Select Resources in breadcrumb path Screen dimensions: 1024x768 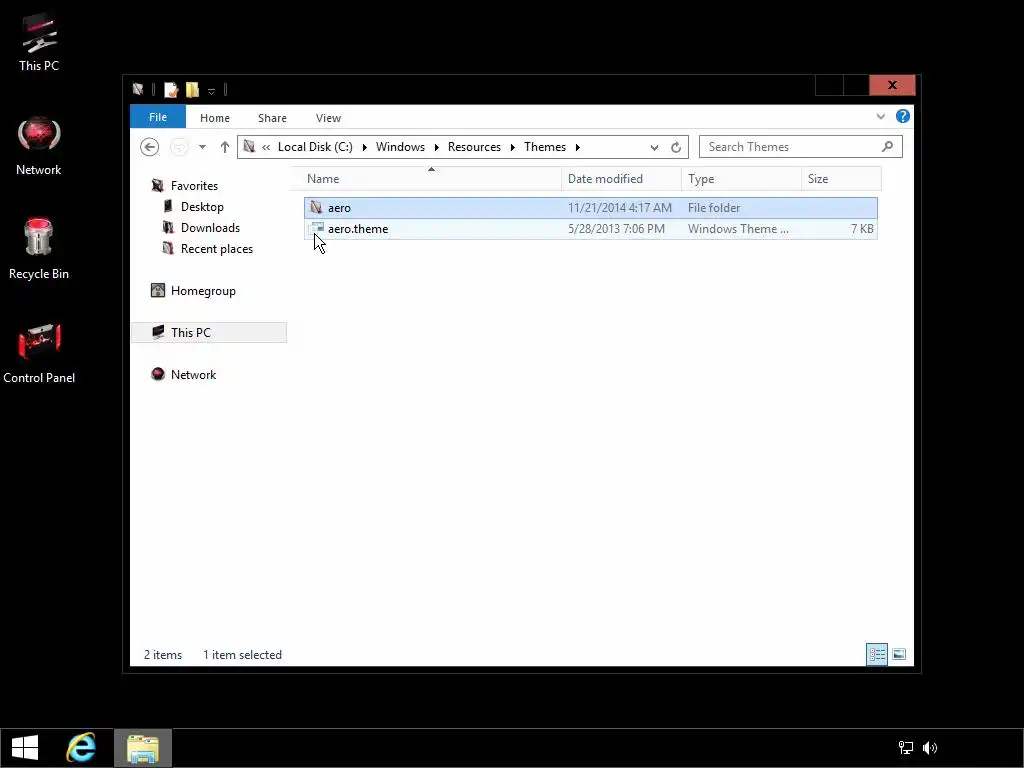[474, 147]
